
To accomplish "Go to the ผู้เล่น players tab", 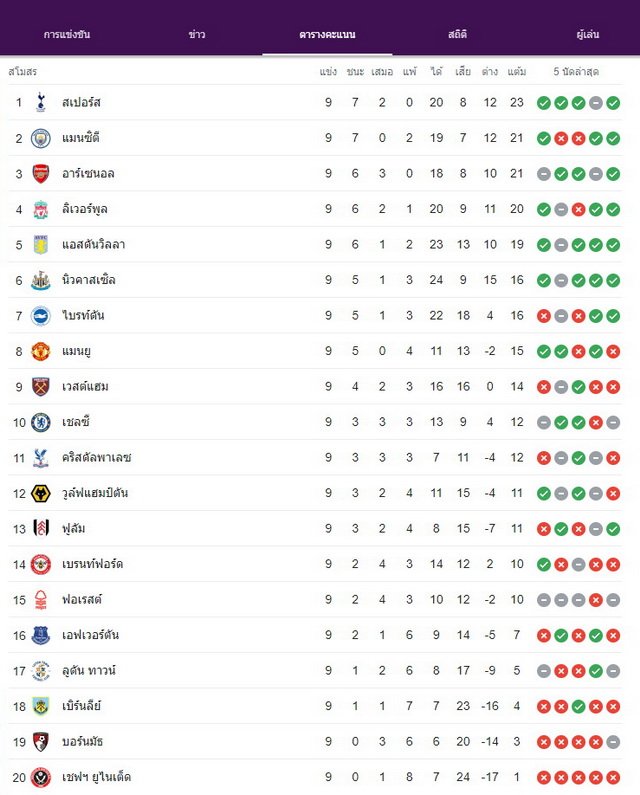I will pos(588,34).
